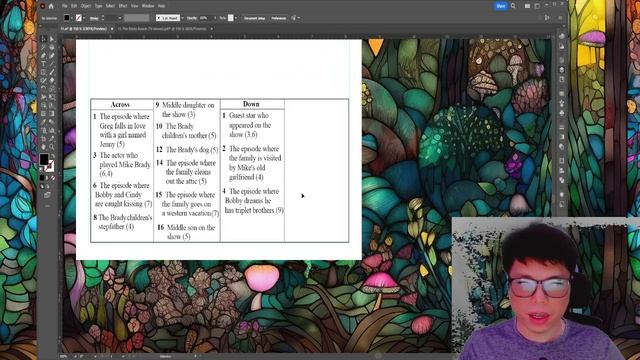640x360 pixels.
Task: Set paint to None in toolbox
Action: click(53, 178)
